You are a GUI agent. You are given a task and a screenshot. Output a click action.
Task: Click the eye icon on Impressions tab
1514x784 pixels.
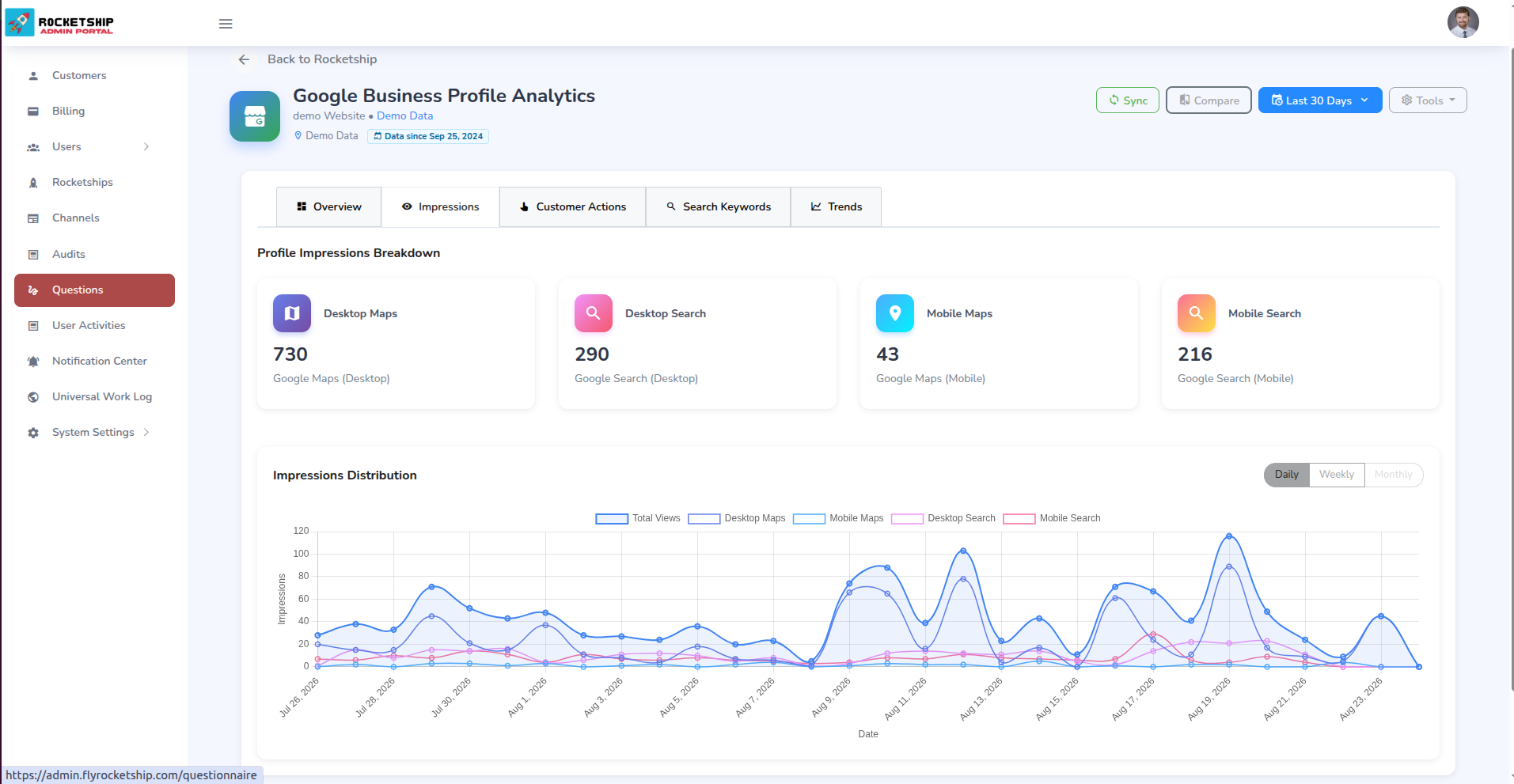pos(407,206)
